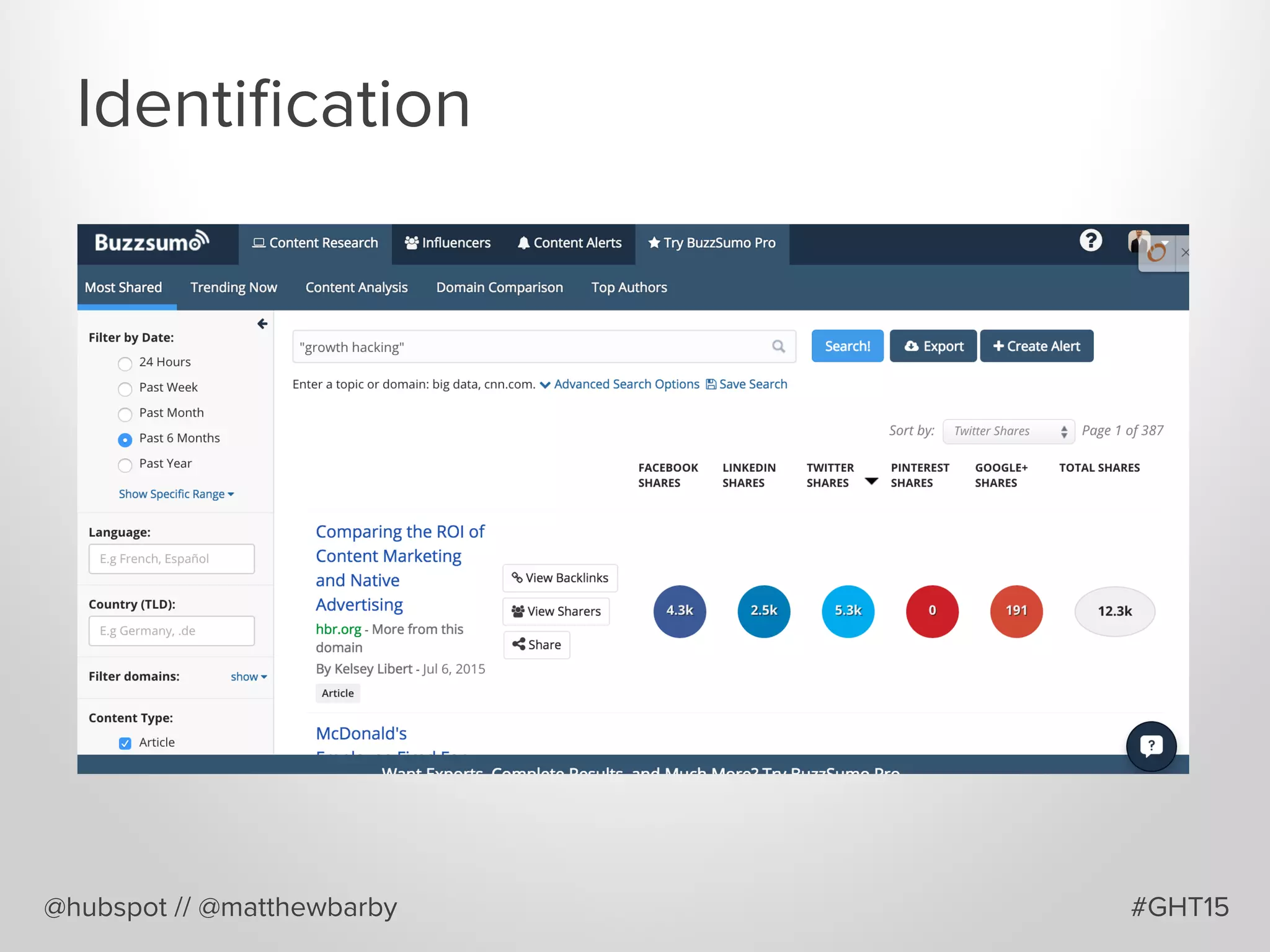Image resolution: width=1270 pixels, height=952 pixels.
Task: Click the Export button
Action: [x=933, y=346]
